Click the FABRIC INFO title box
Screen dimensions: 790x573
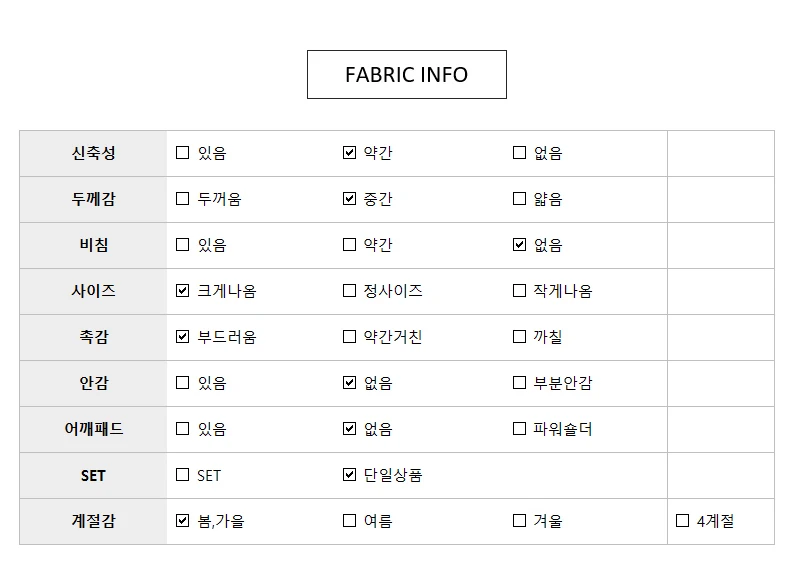coord(406,75)
